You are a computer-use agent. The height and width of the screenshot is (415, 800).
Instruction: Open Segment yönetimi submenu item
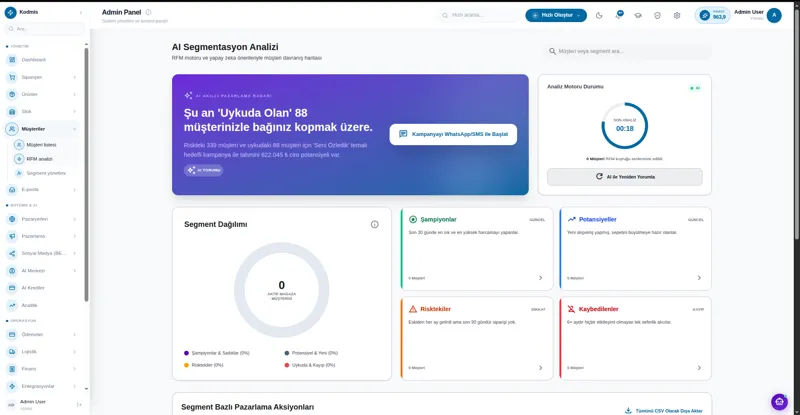(x=46, y=174)
